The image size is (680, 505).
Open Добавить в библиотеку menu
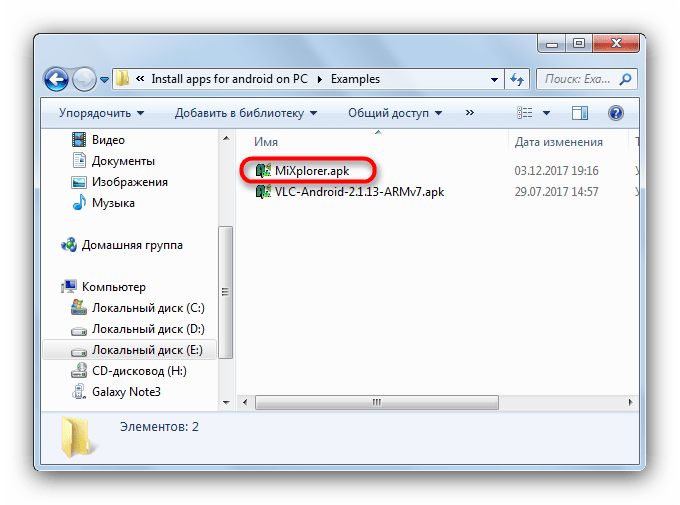[245, 113]
